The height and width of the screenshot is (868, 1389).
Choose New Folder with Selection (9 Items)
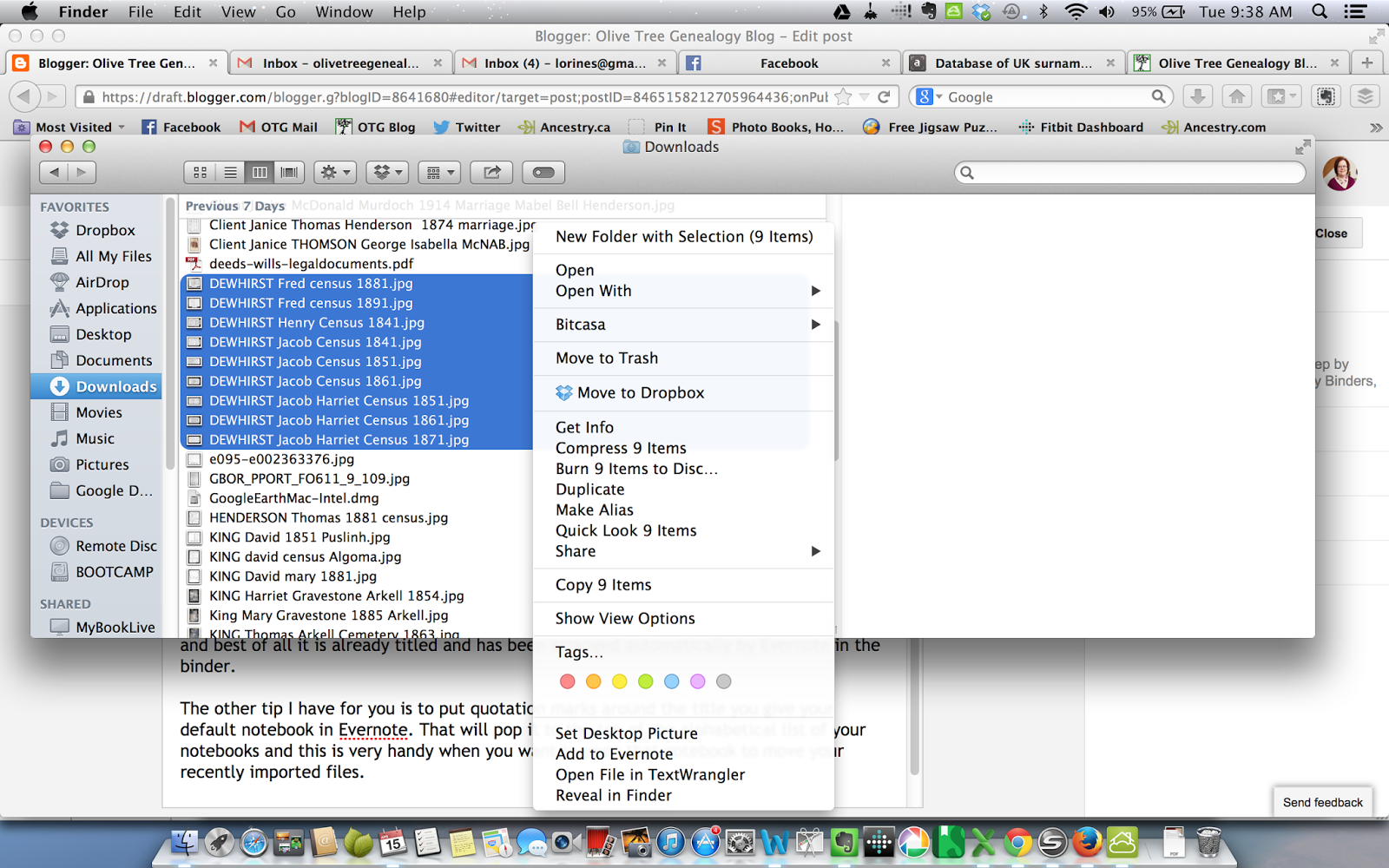(x=683, y=237)
